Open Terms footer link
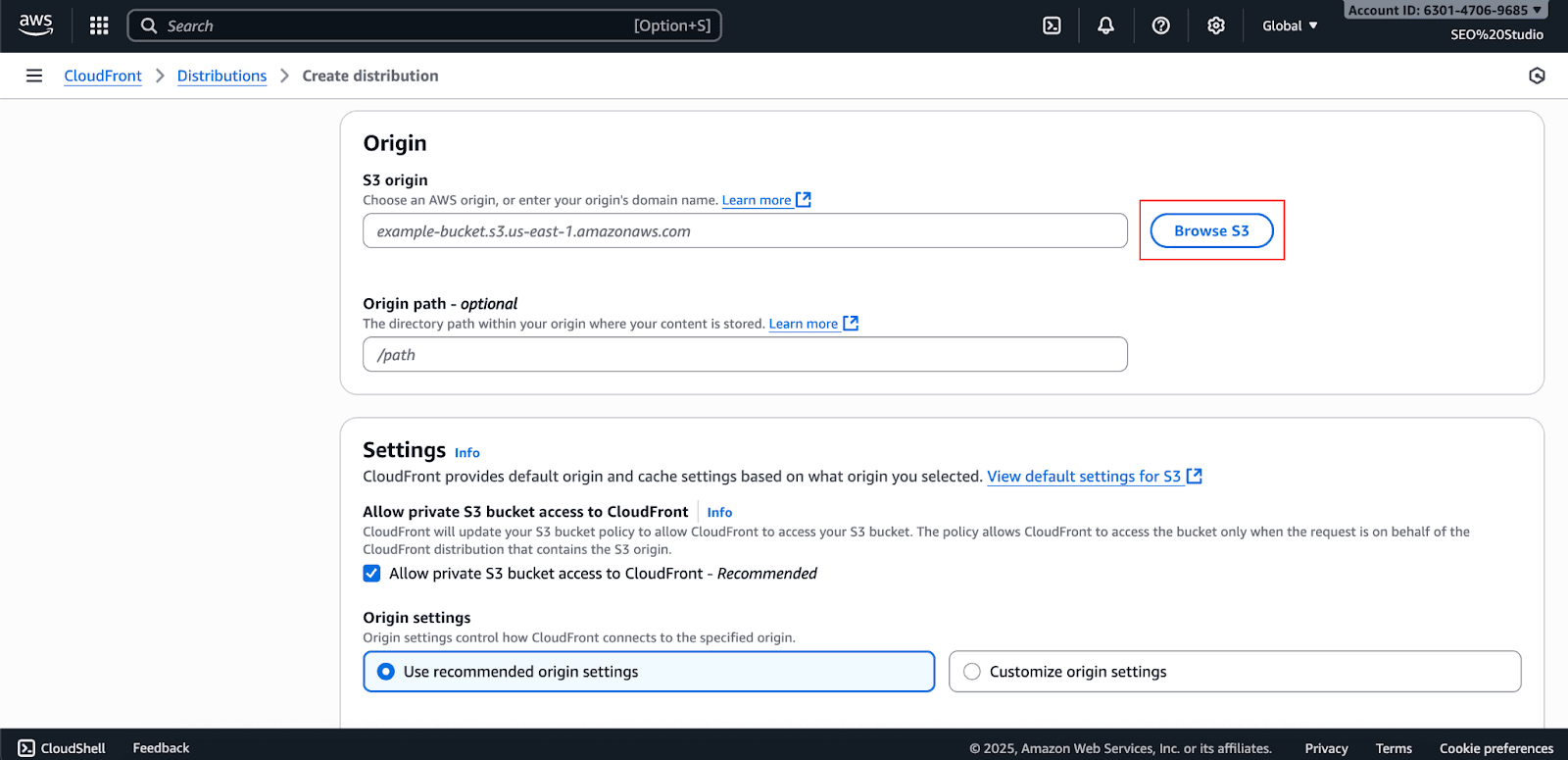The height and width of the screenshot is (760, 1568). pos(1394,748)
